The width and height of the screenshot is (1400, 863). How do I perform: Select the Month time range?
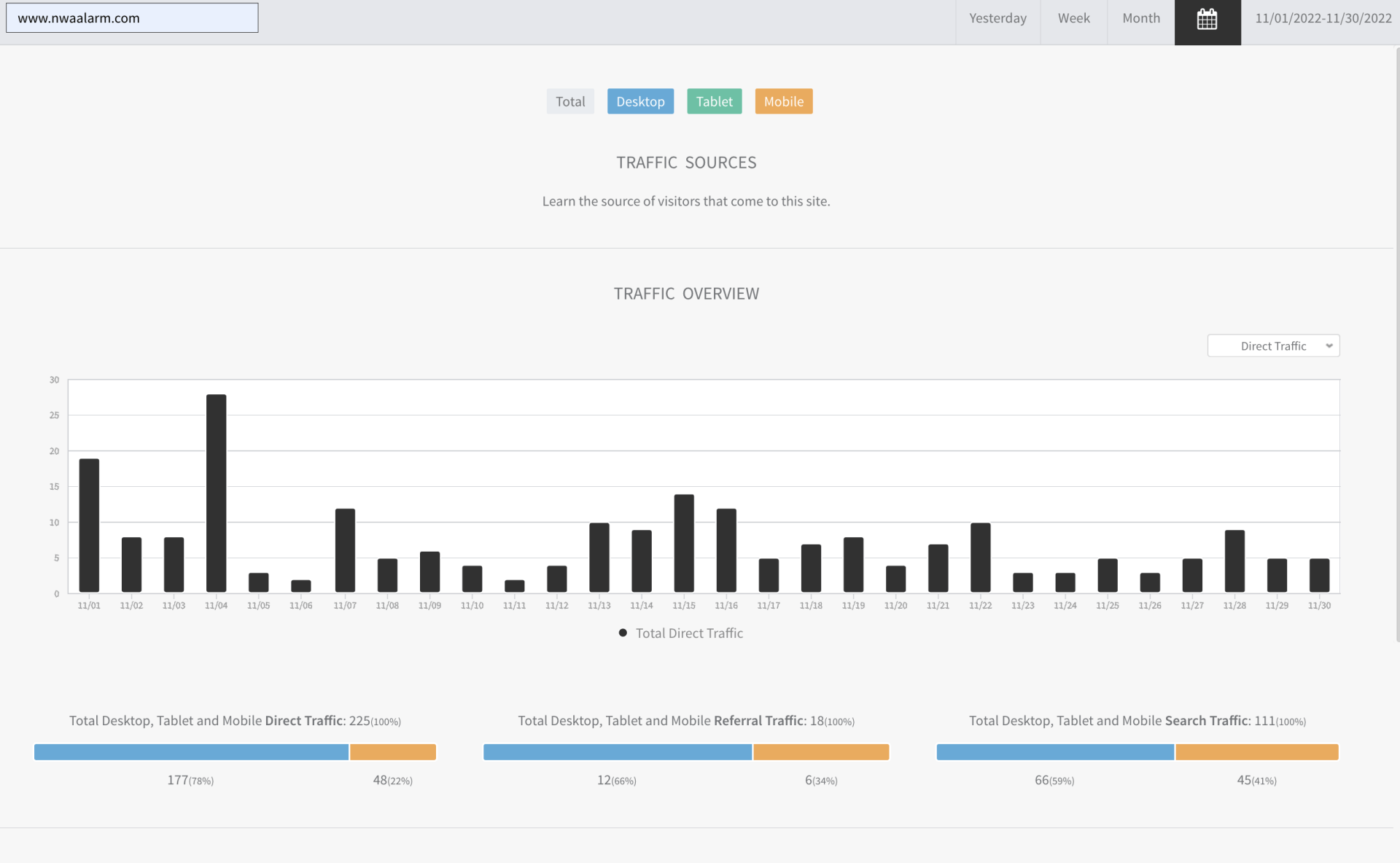(x=1140, y=18)
